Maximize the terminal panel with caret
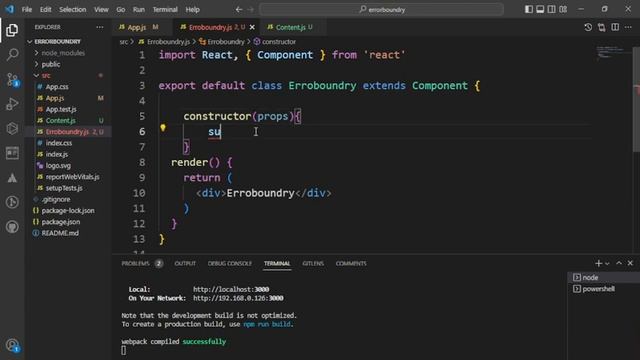This screenshot has height=360, width=640. 619,263
